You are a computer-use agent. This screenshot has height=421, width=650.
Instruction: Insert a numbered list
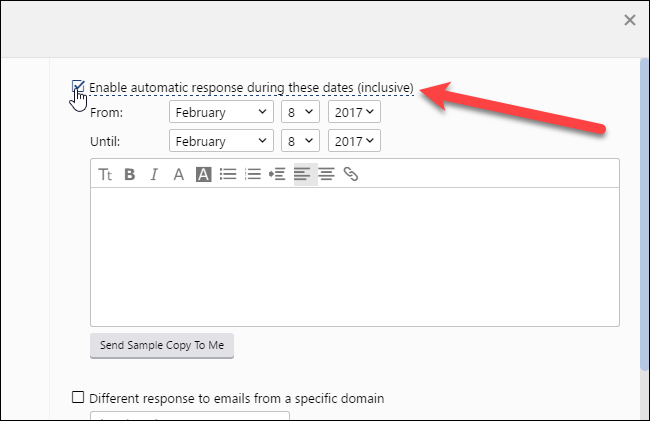(252, 174)
